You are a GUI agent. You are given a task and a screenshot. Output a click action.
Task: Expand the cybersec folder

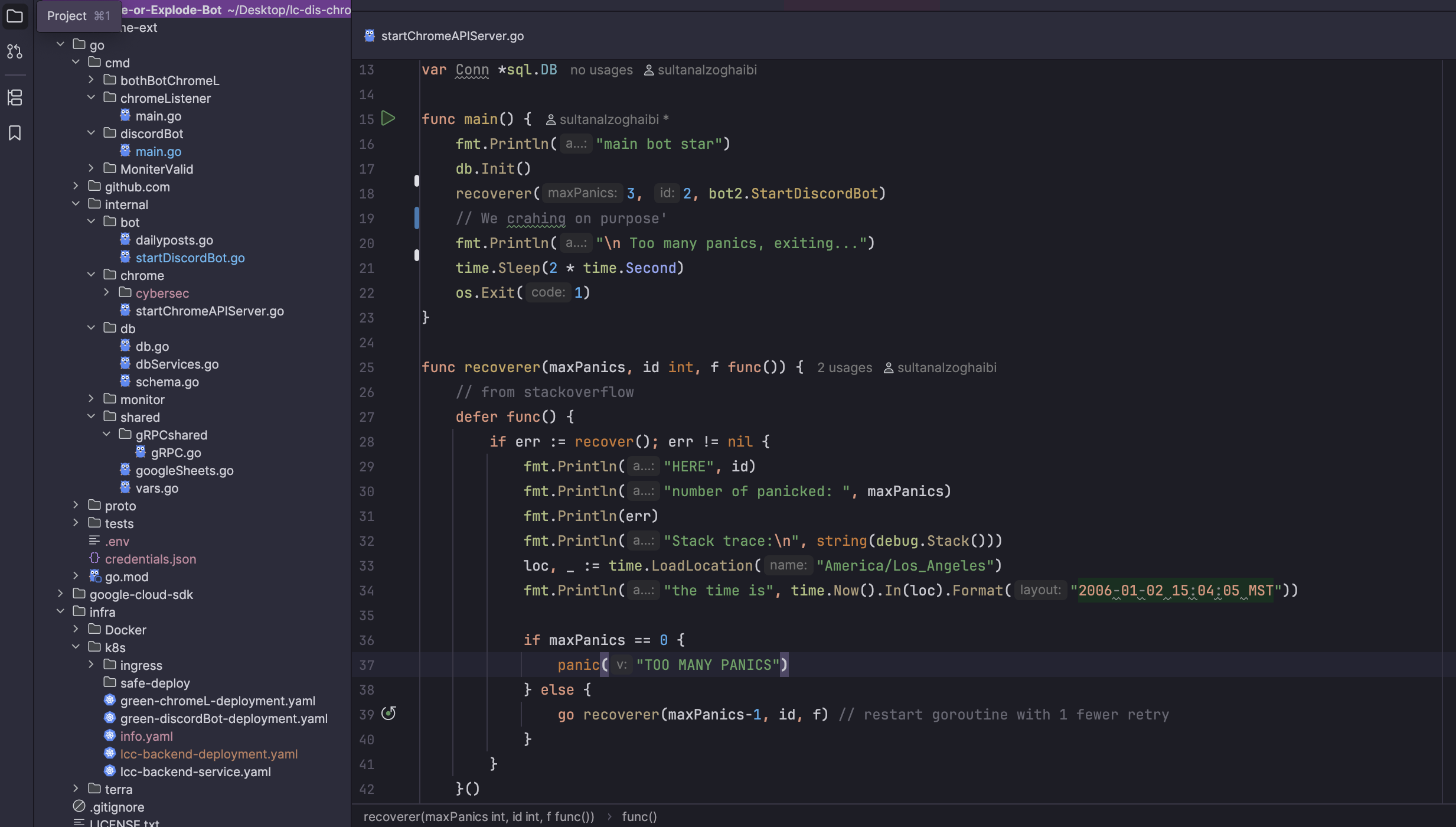pyautogui.click(x=106, y=292)
